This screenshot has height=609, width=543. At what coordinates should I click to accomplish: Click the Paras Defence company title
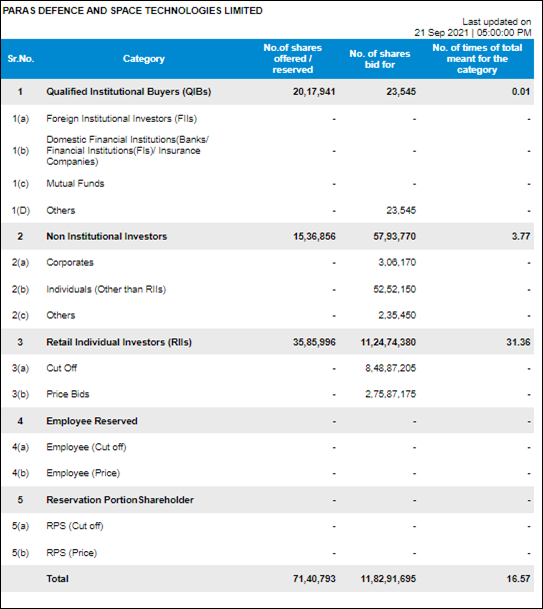(x=132, y=10)
